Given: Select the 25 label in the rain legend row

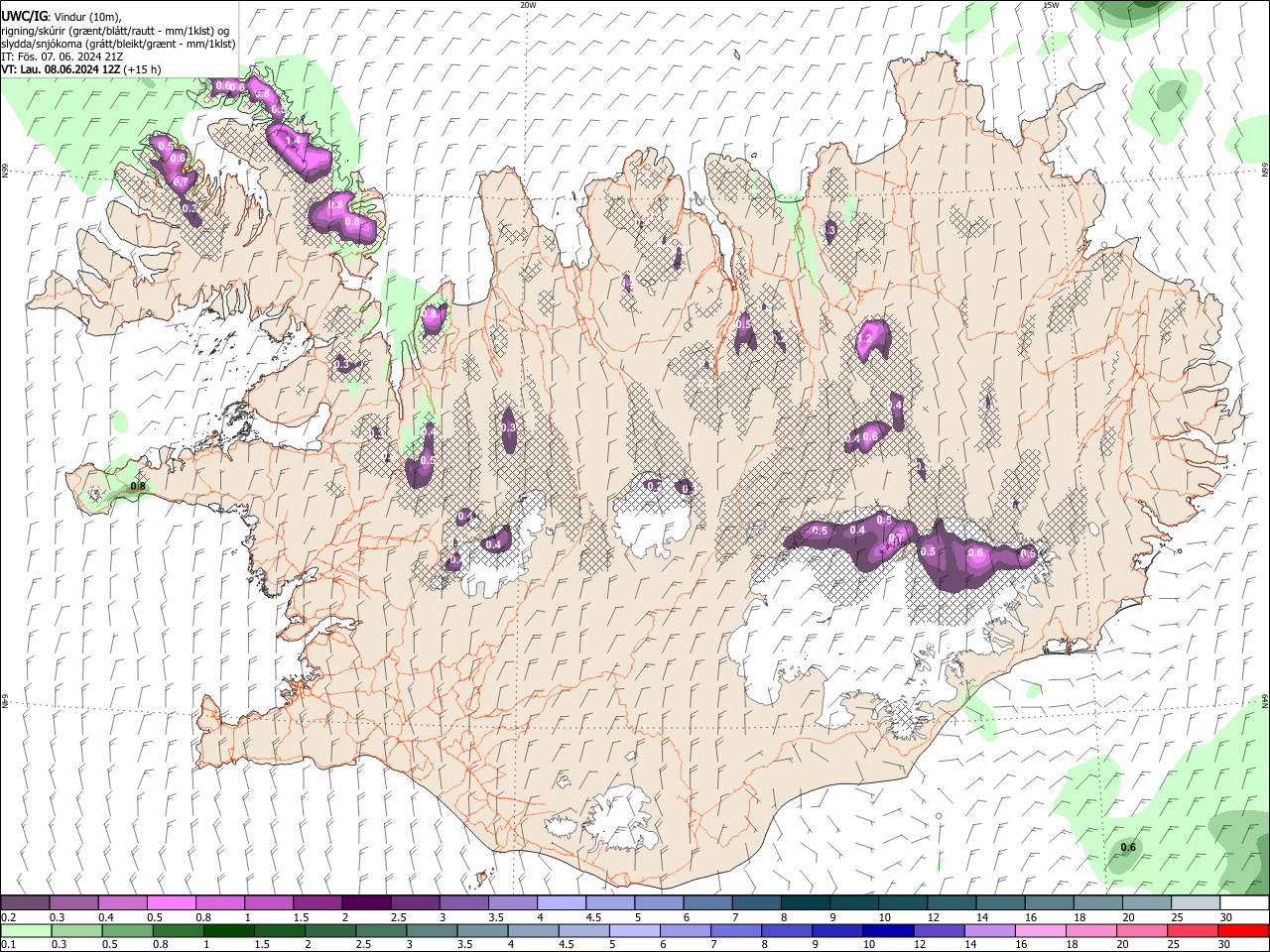Looking at the screenshot, I should pos(1173,944).
